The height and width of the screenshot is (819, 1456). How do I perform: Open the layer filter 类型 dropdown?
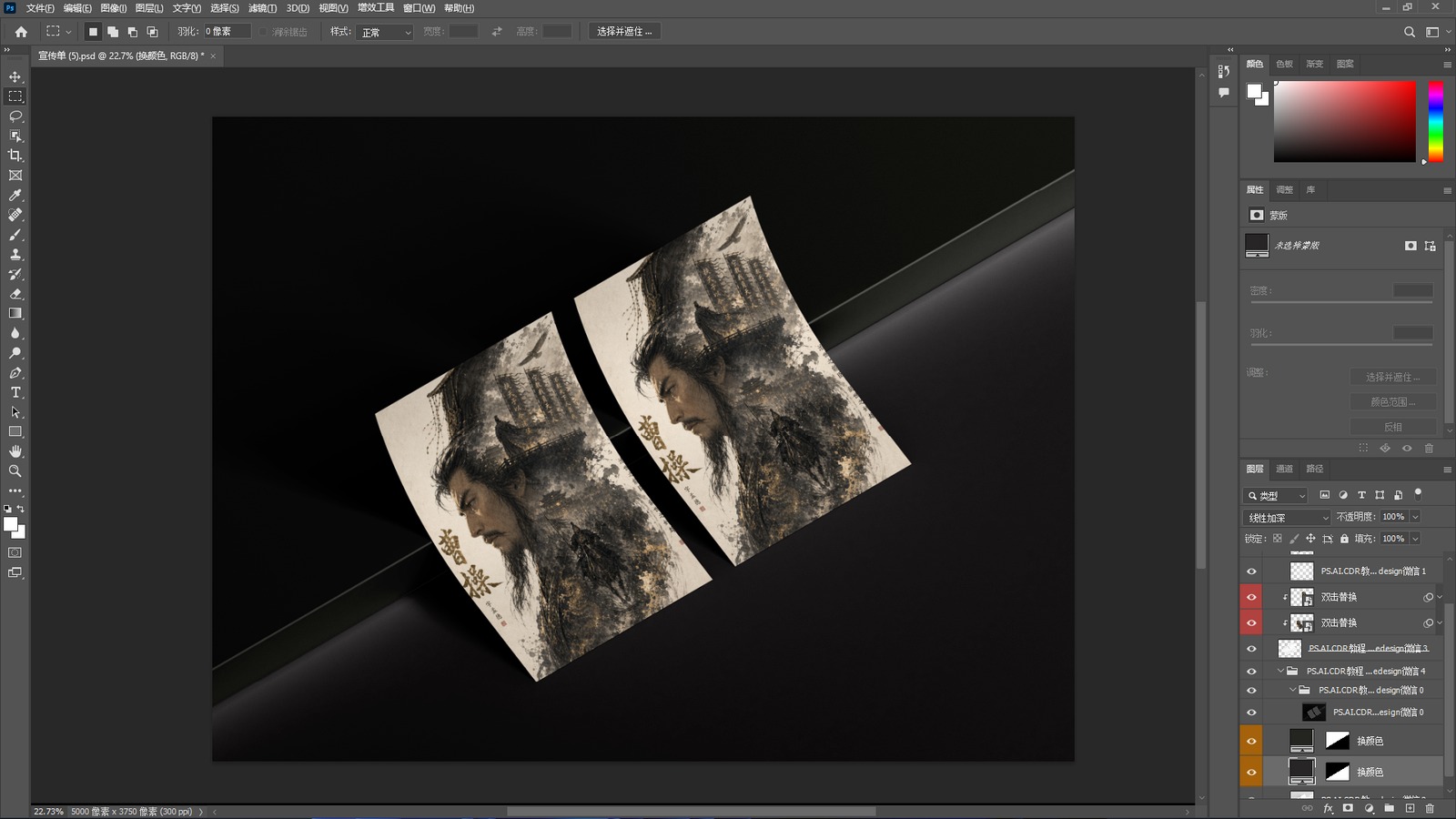click(x=1276, y=495)
